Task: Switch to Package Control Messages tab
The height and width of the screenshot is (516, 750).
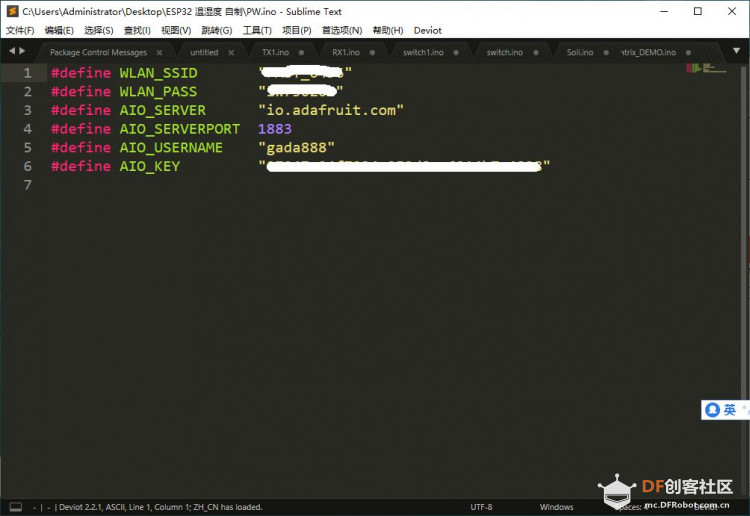Action: (98, 53)
